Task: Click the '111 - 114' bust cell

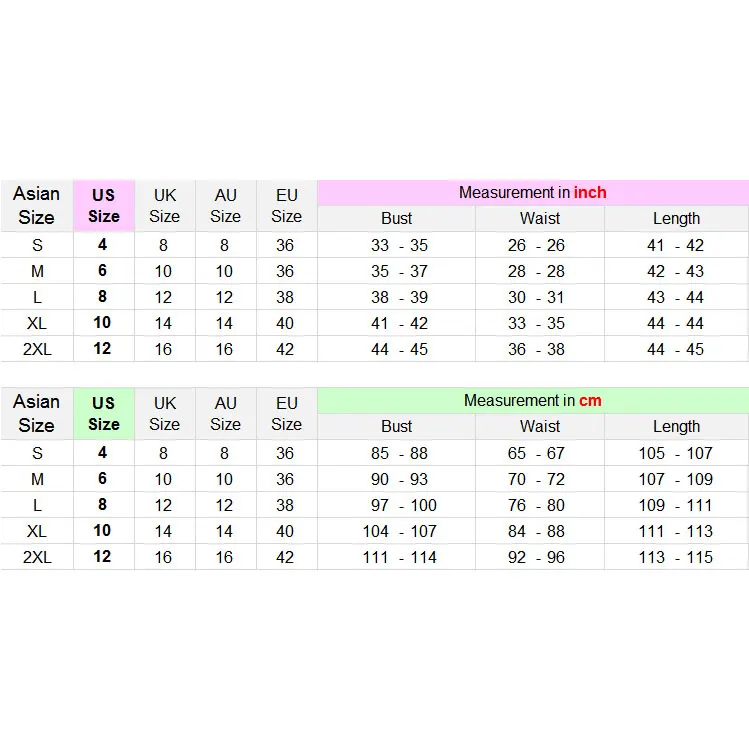Action: (x=398, y=557)
